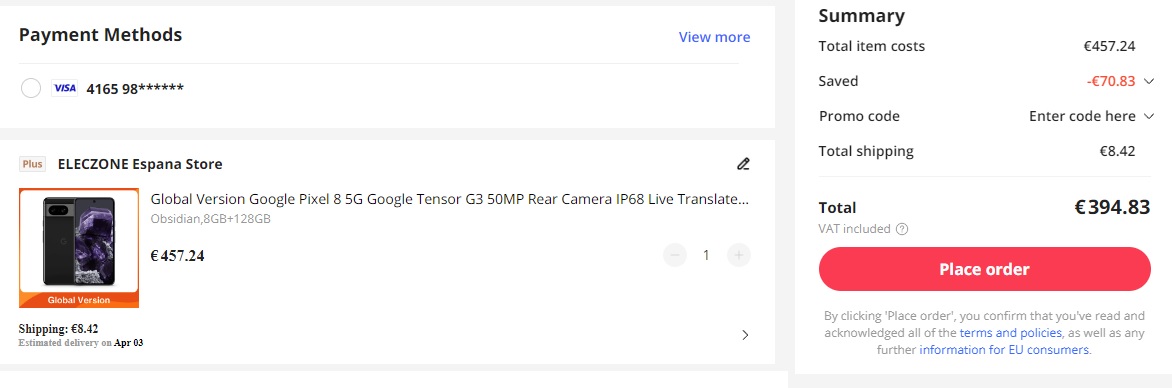Image resolution: width=1172 pixels, height=388 pixels.
Task: Click the saved amount -€70.83
Action: tap(1111, 81)
